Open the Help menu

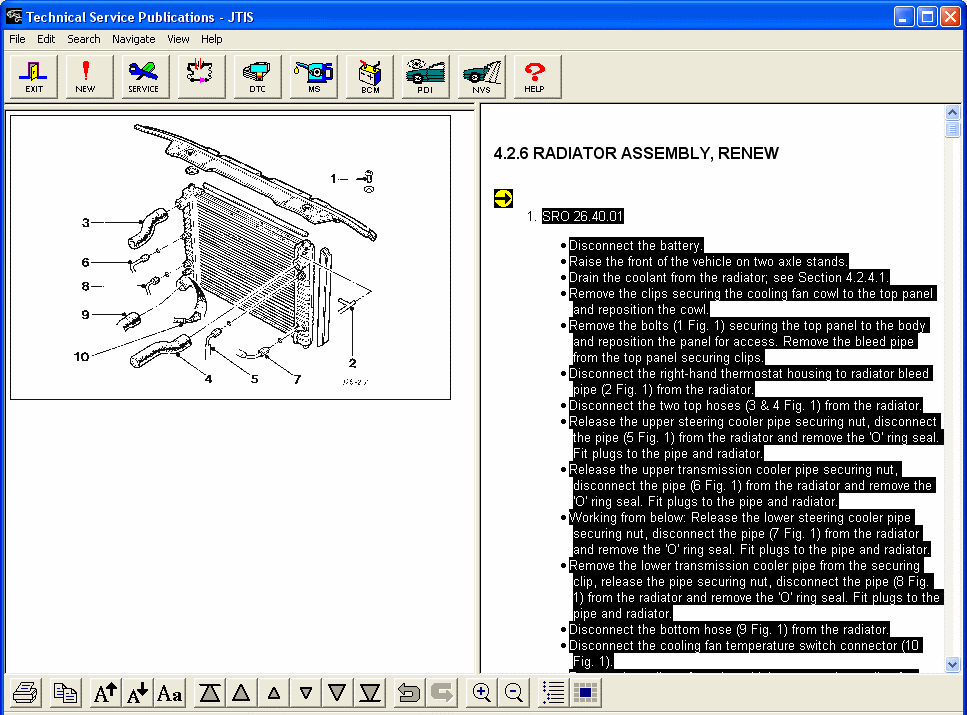[212, 39]
